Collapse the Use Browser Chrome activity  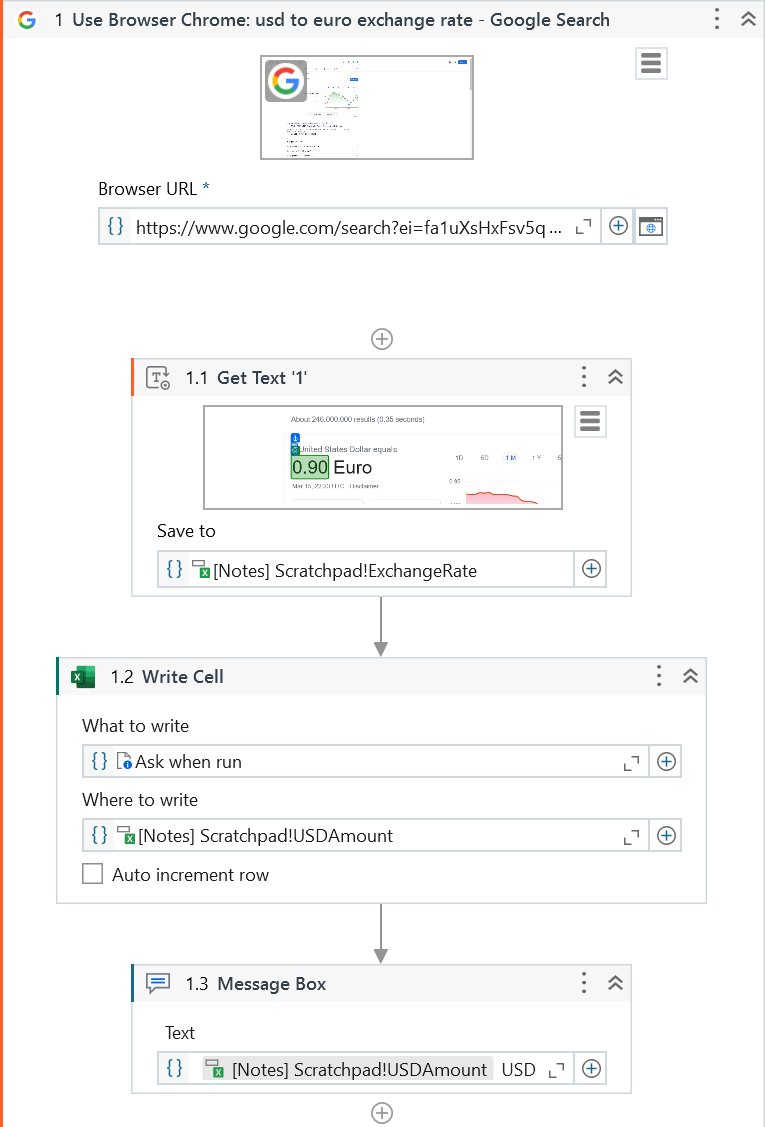point(748,20)
